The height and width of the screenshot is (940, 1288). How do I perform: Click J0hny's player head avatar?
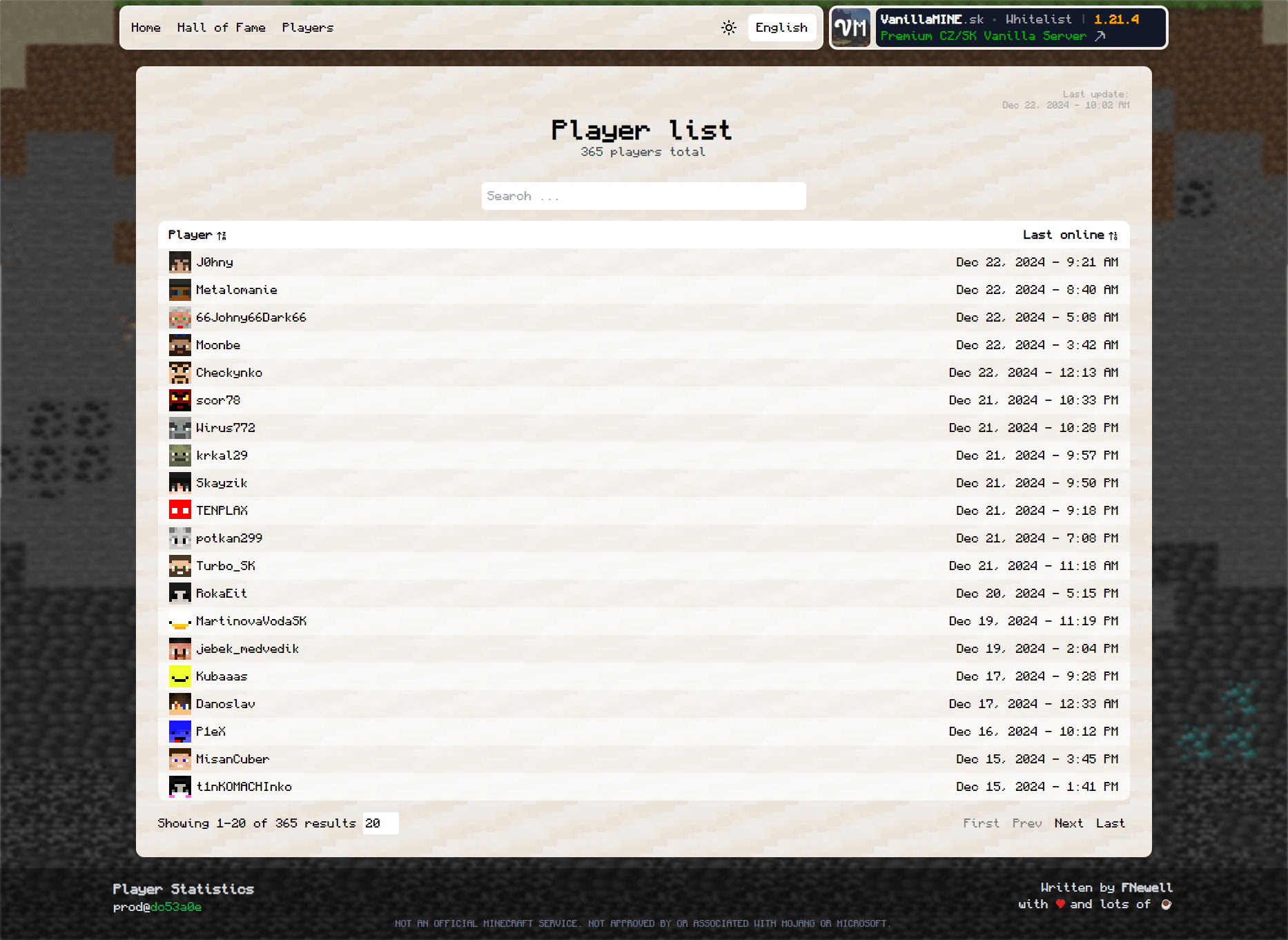180,262
